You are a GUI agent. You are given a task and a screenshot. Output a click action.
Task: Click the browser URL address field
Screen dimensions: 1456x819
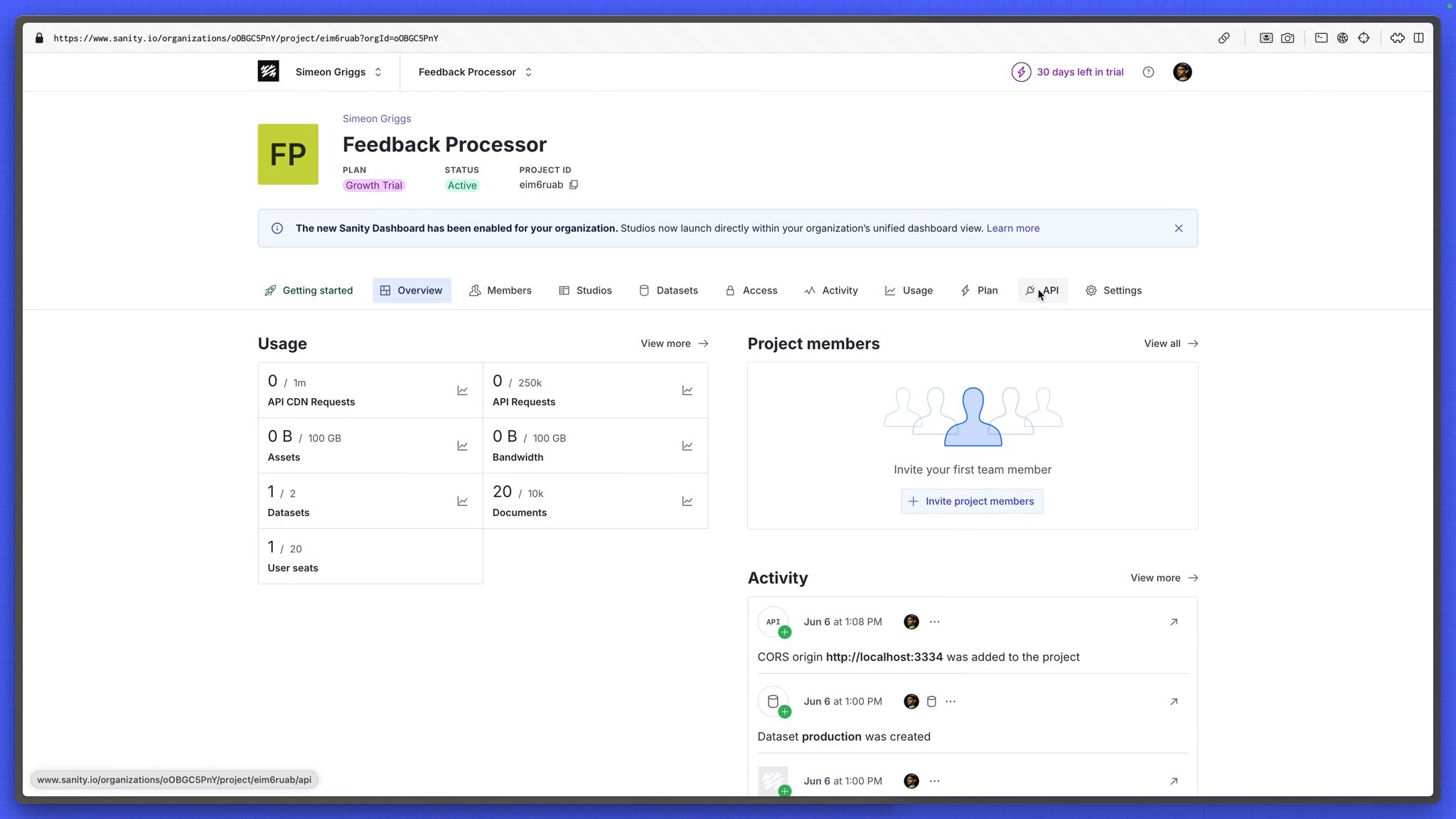click(x=246, y=38)
